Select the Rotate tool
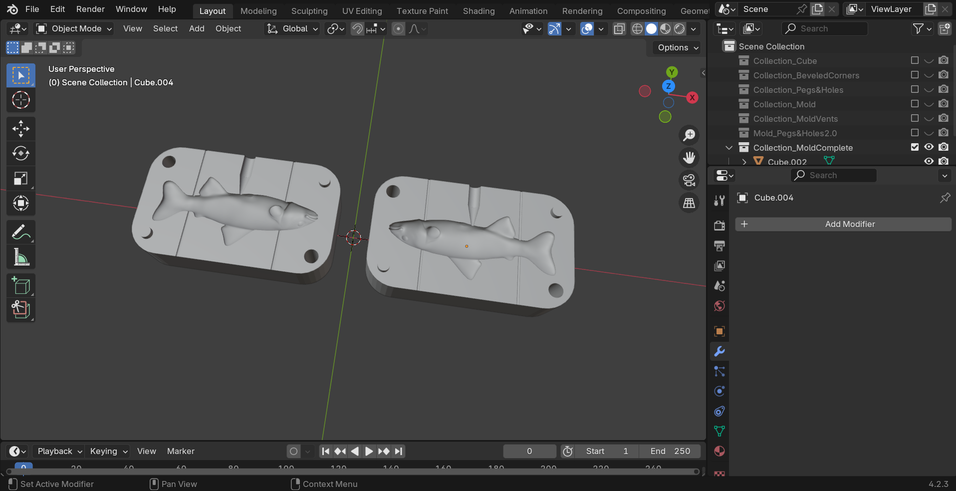This screenshot has width=956, height=491. tap(20, 153)
